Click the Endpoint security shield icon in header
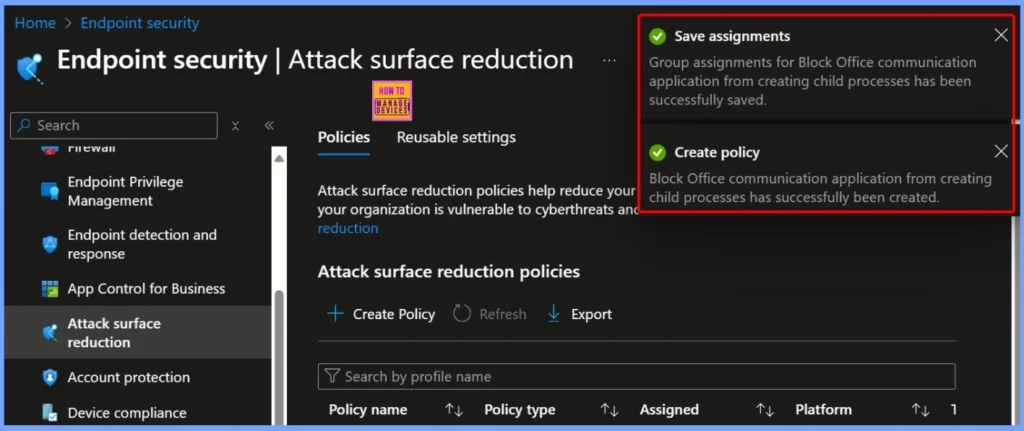Screen dimensions: 1024x431 click(x=30, y=65)
